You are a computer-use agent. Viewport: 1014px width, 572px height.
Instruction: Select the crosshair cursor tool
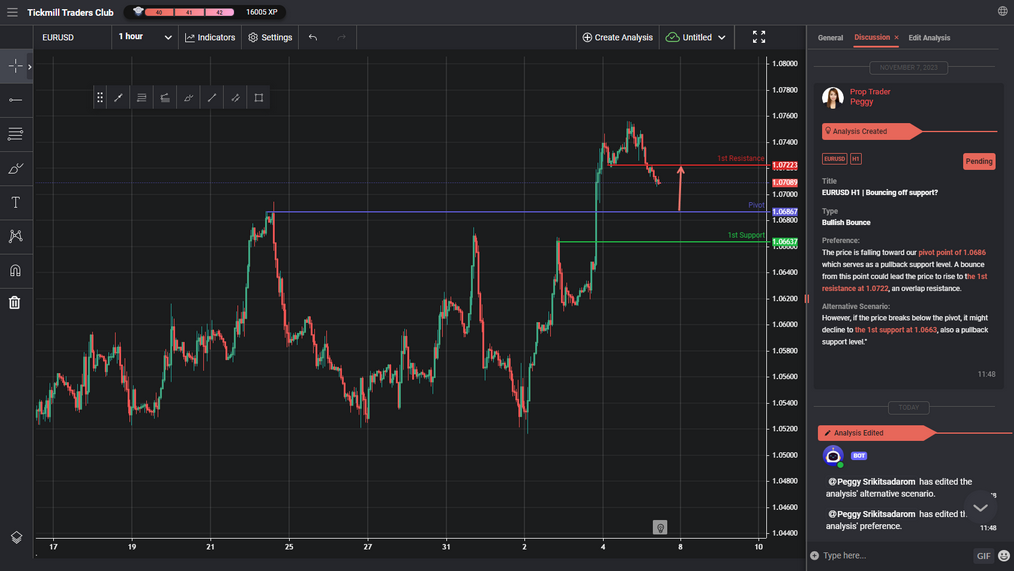[x=15, y=66]
